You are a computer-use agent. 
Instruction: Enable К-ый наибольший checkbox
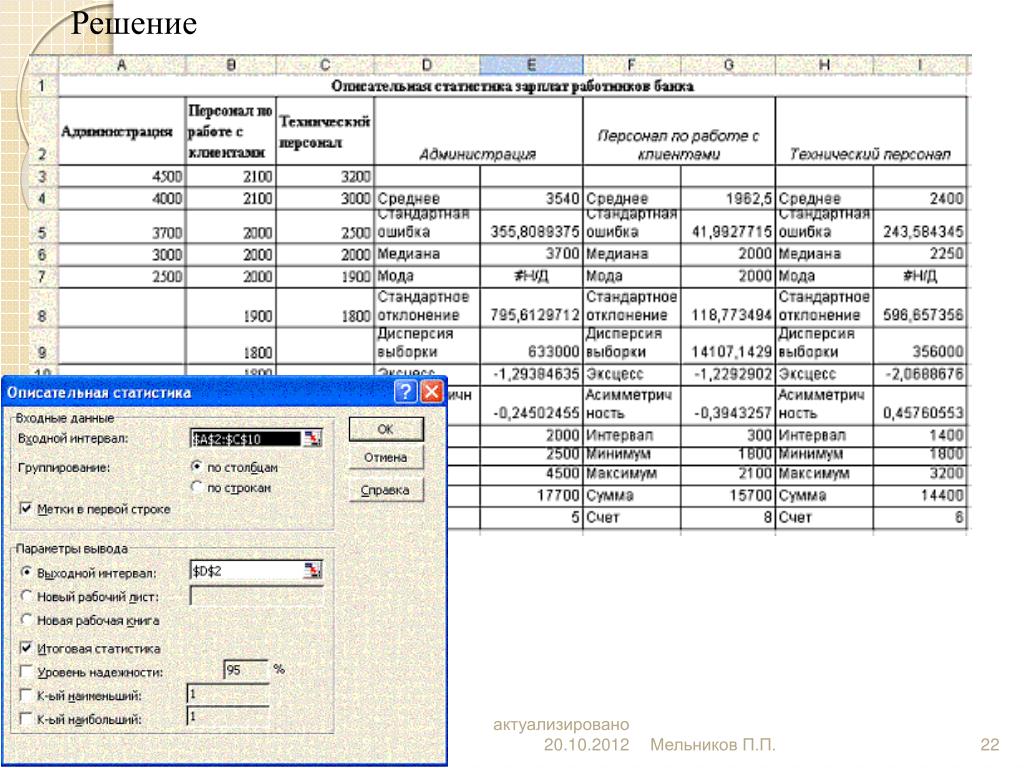coord(26,719)
